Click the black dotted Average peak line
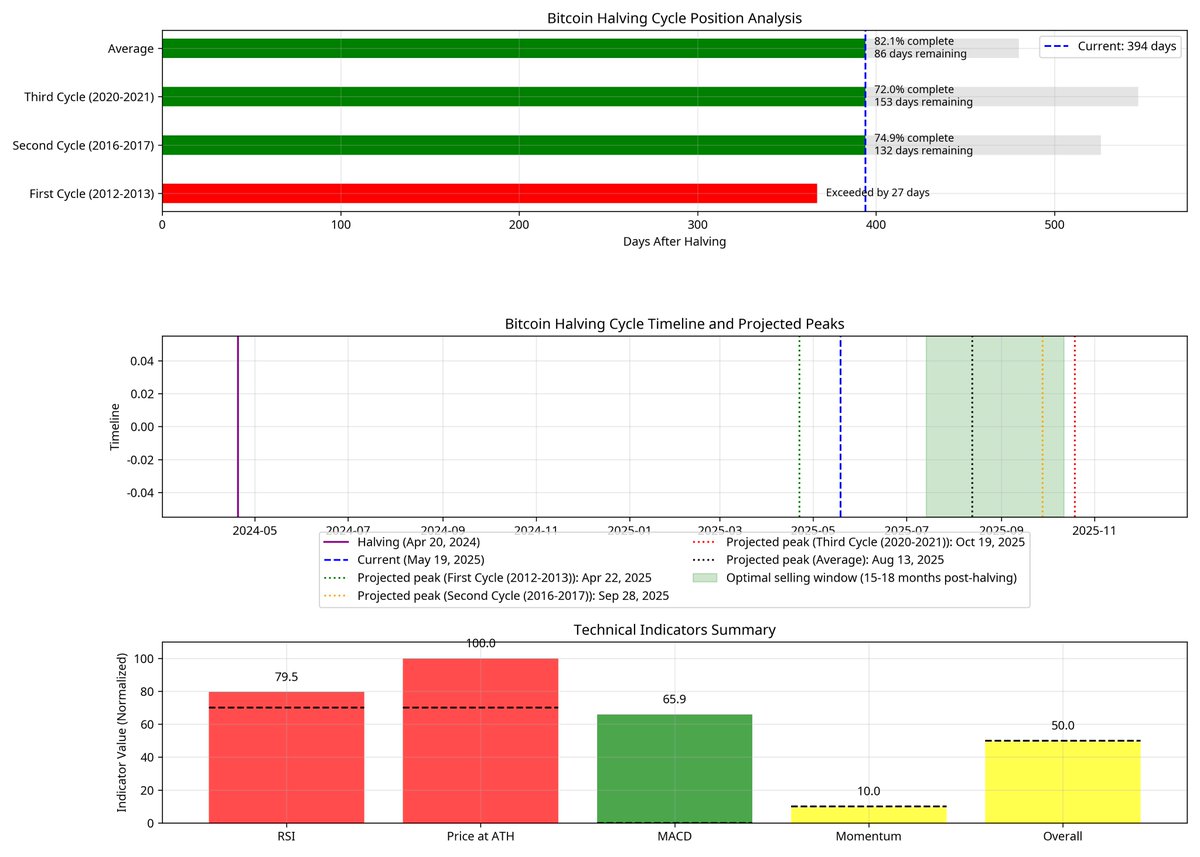 coord(972,426)
